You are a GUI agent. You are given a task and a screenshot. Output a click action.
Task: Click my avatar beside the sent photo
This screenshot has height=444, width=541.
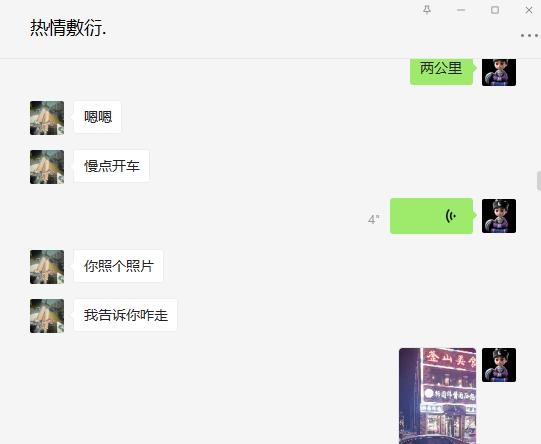[x=499, y=365]
